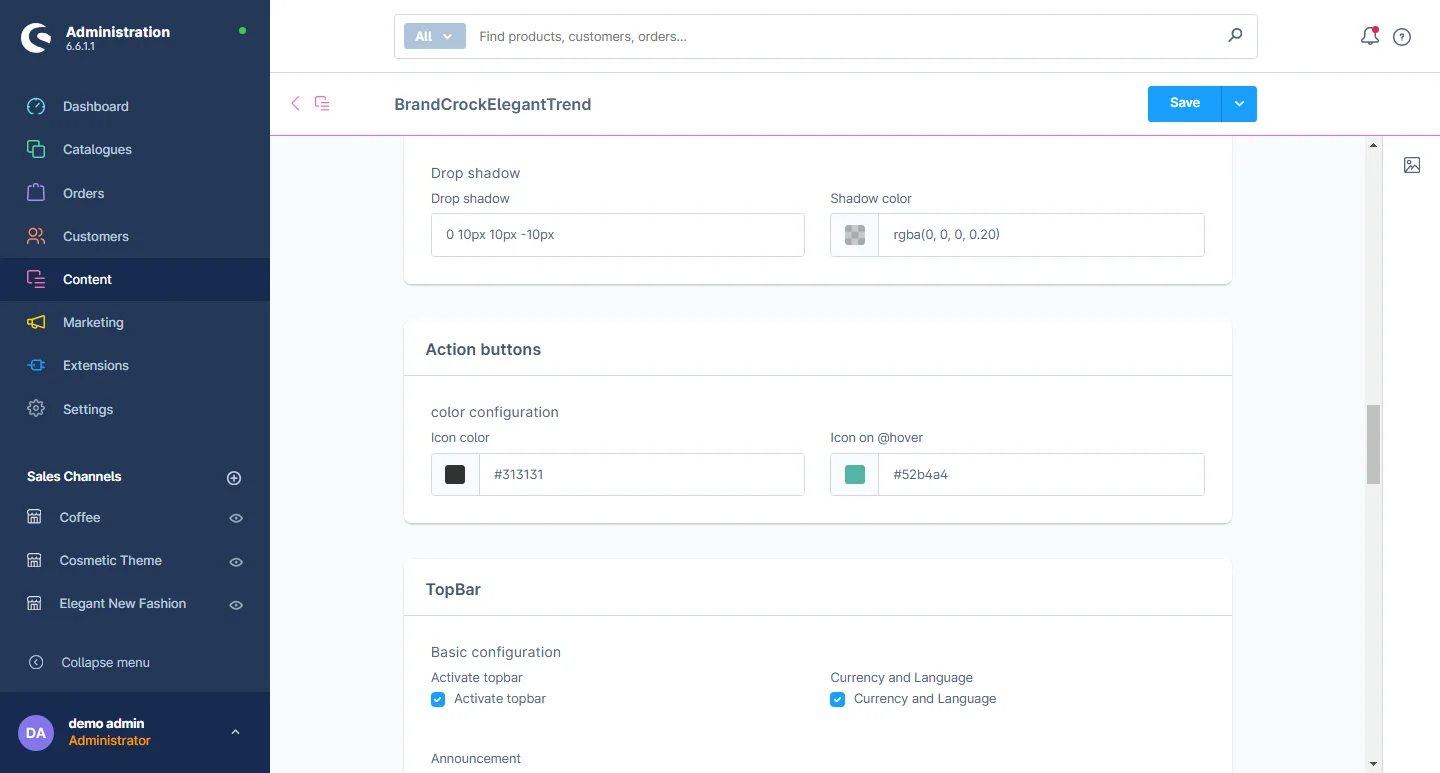Viewport: 1440px width, 773px height.
Task: Toggle the Currency and Language checkbox
Action: click(x=838, y=700)
